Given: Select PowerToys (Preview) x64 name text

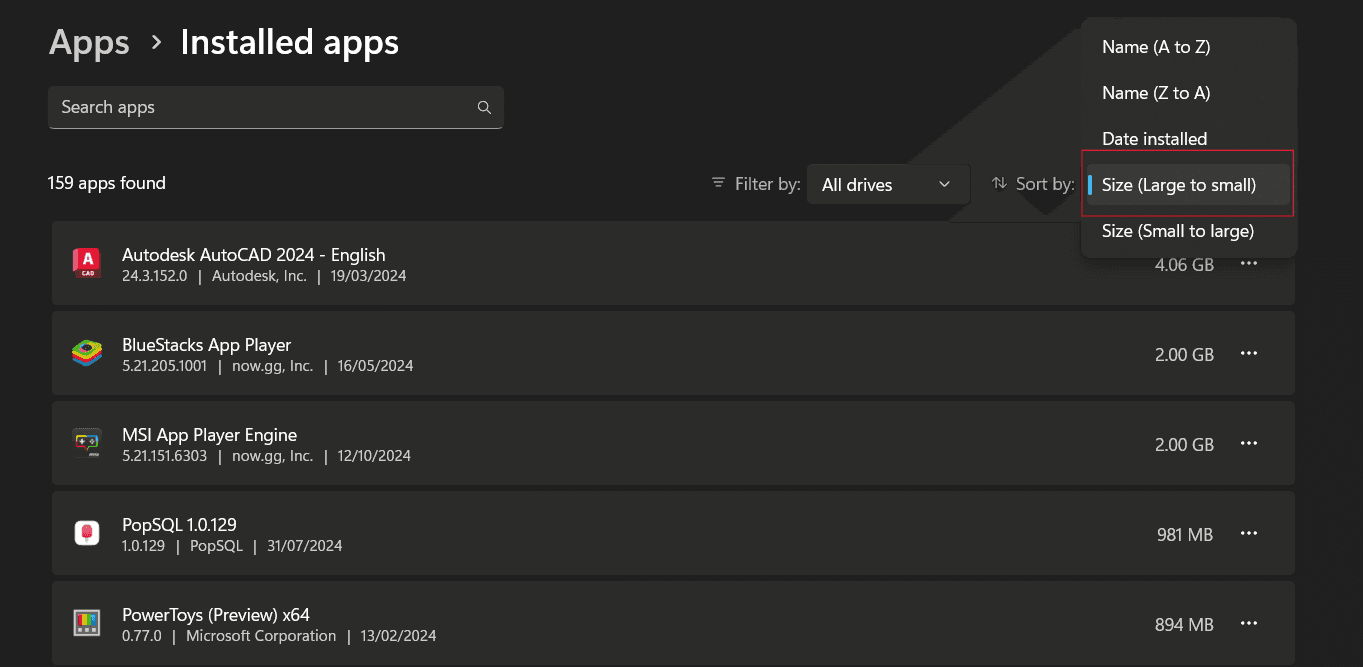Looking at the screenshot, I should [x=216, y=614].
